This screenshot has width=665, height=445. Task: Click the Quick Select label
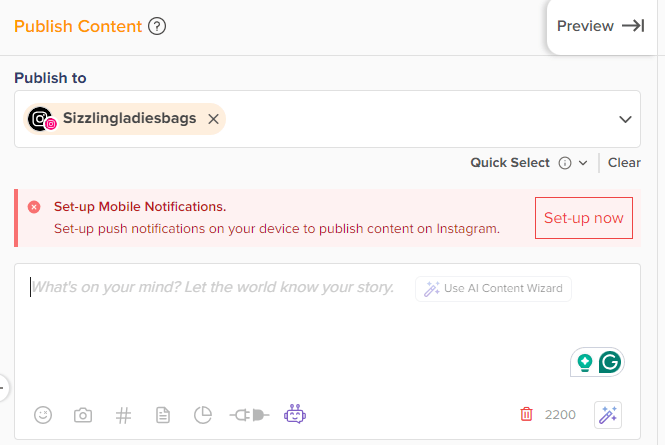(510, 162)
